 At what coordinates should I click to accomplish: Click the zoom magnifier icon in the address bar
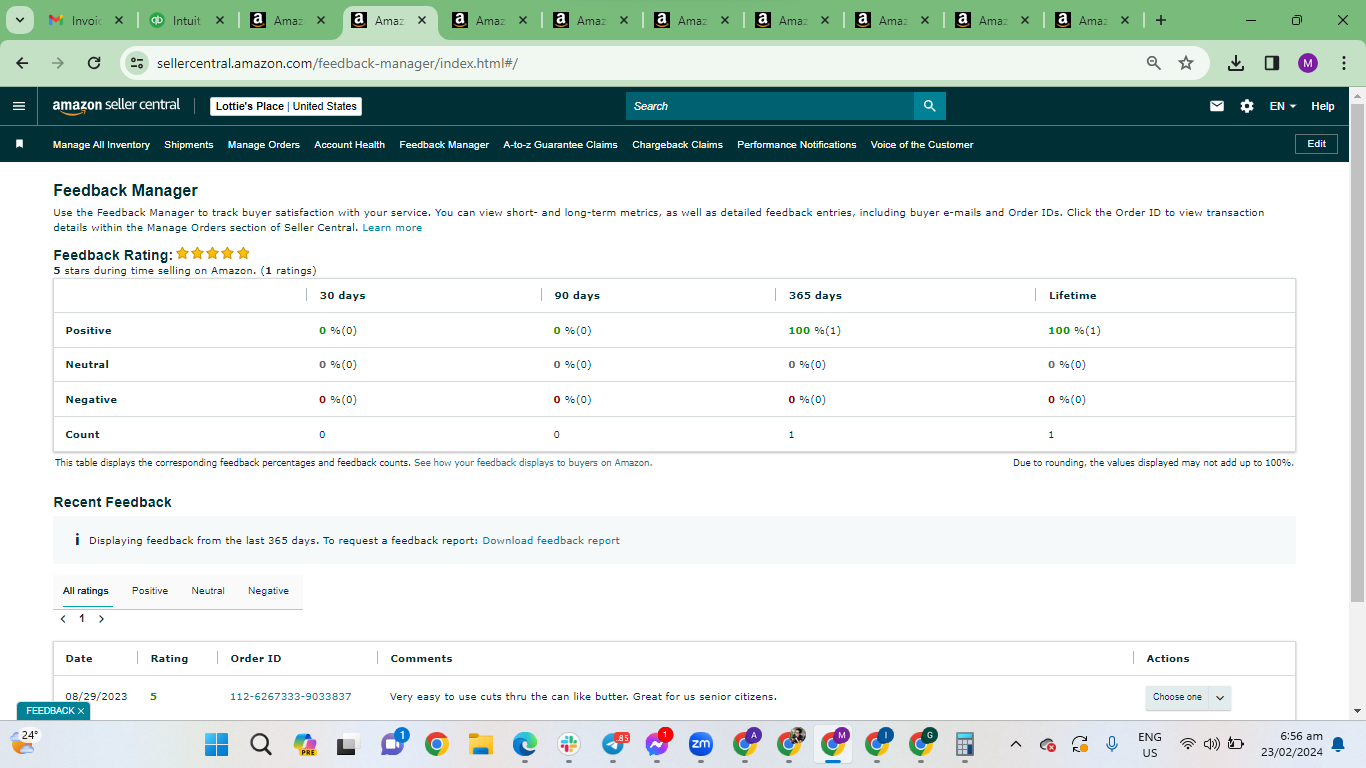(1154, 63)
